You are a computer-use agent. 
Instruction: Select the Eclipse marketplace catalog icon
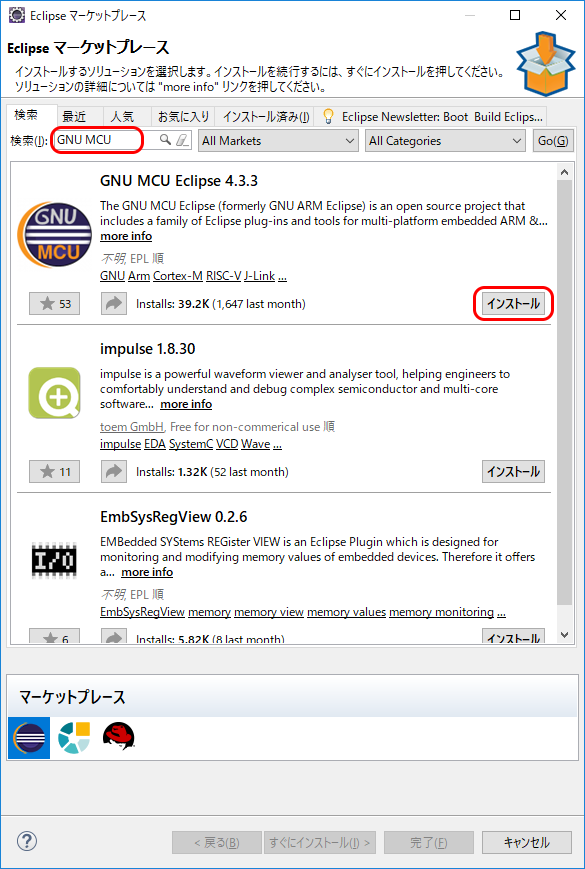tap(29, 738)
